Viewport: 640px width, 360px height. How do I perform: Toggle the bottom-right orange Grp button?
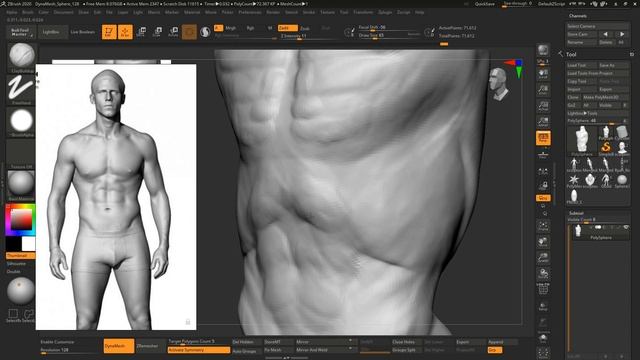[495, 350]
